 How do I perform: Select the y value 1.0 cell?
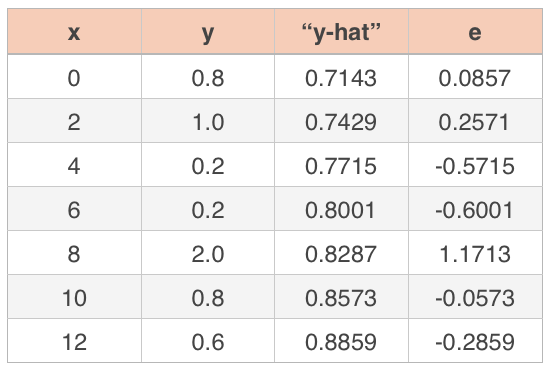coord(208,121)
